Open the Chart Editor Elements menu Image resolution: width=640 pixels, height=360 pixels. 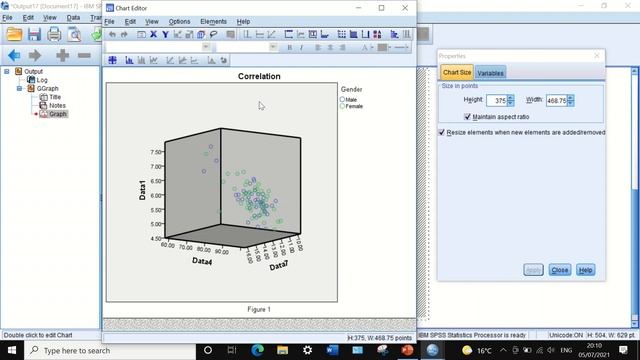[213, 22]
